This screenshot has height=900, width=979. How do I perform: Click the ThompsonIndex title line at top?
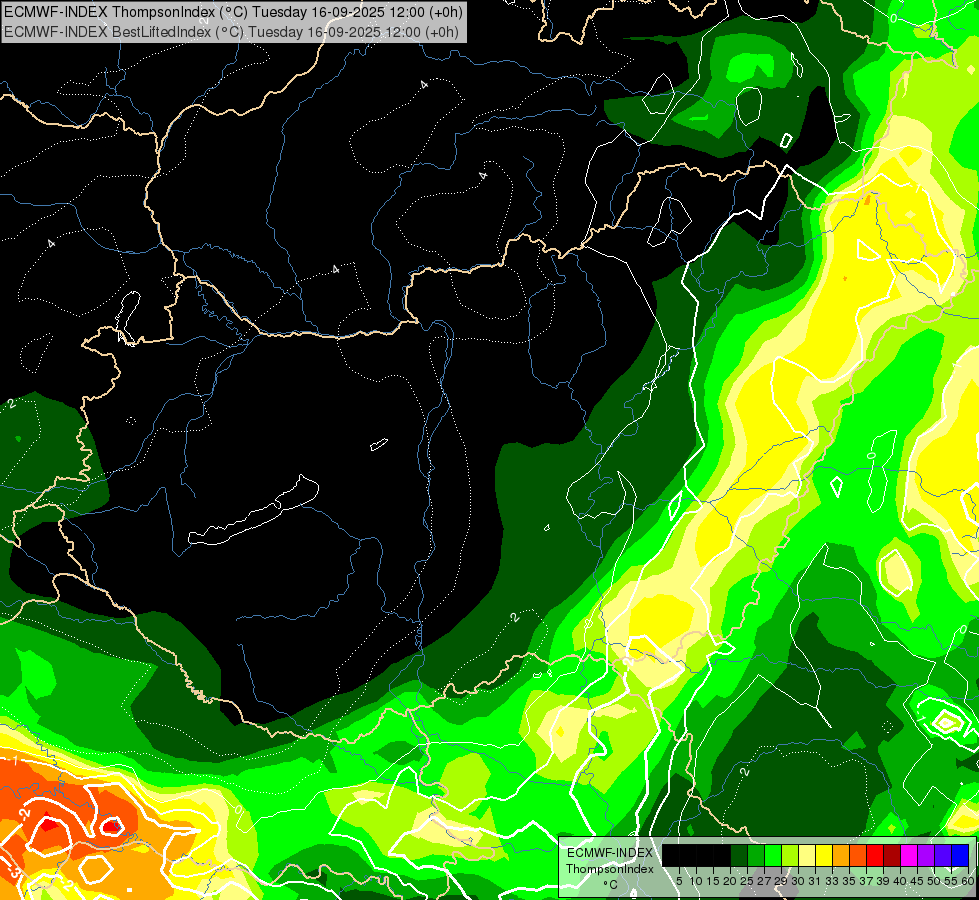point(232,12)
